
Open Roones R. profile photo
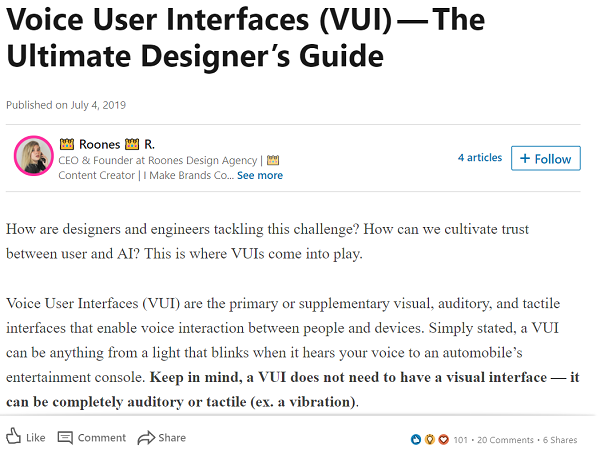click(x=33, y=155)
